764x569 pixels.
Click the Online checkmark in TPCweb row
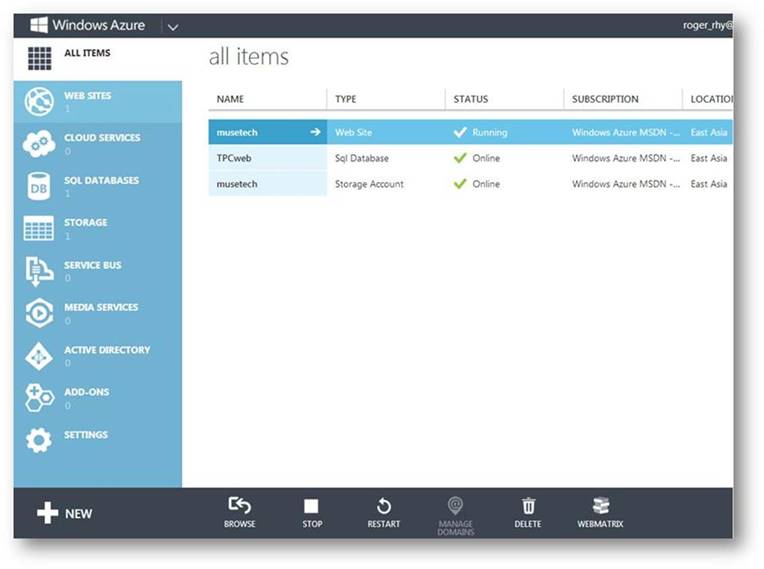[x=460, y=157]
